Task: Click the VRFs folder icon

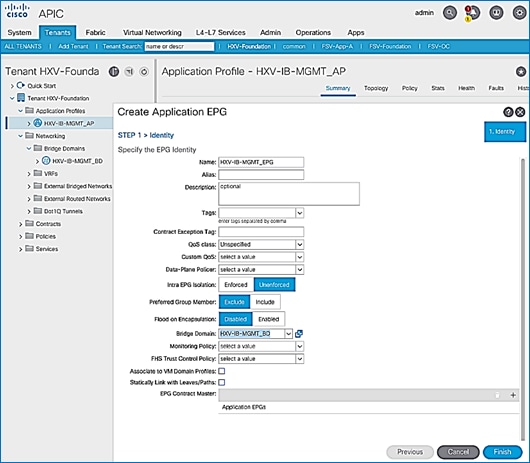Action: (x=38, y=173)
